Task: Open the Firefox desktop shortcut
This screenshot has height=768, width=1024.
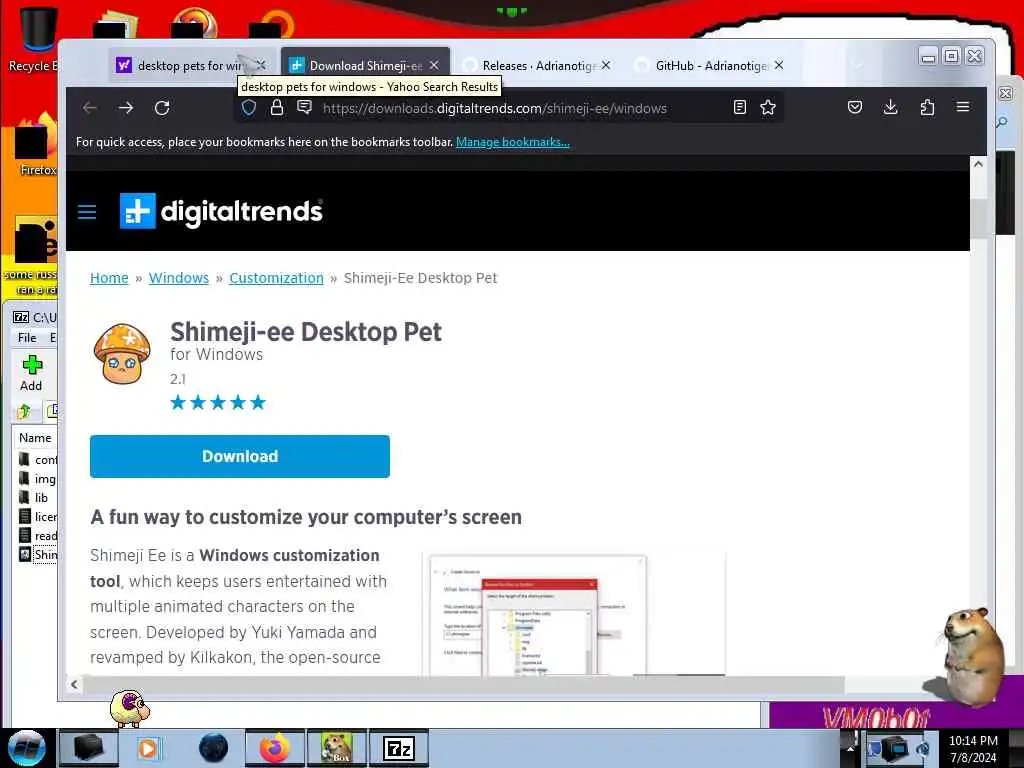Action: tap(37, 145)
